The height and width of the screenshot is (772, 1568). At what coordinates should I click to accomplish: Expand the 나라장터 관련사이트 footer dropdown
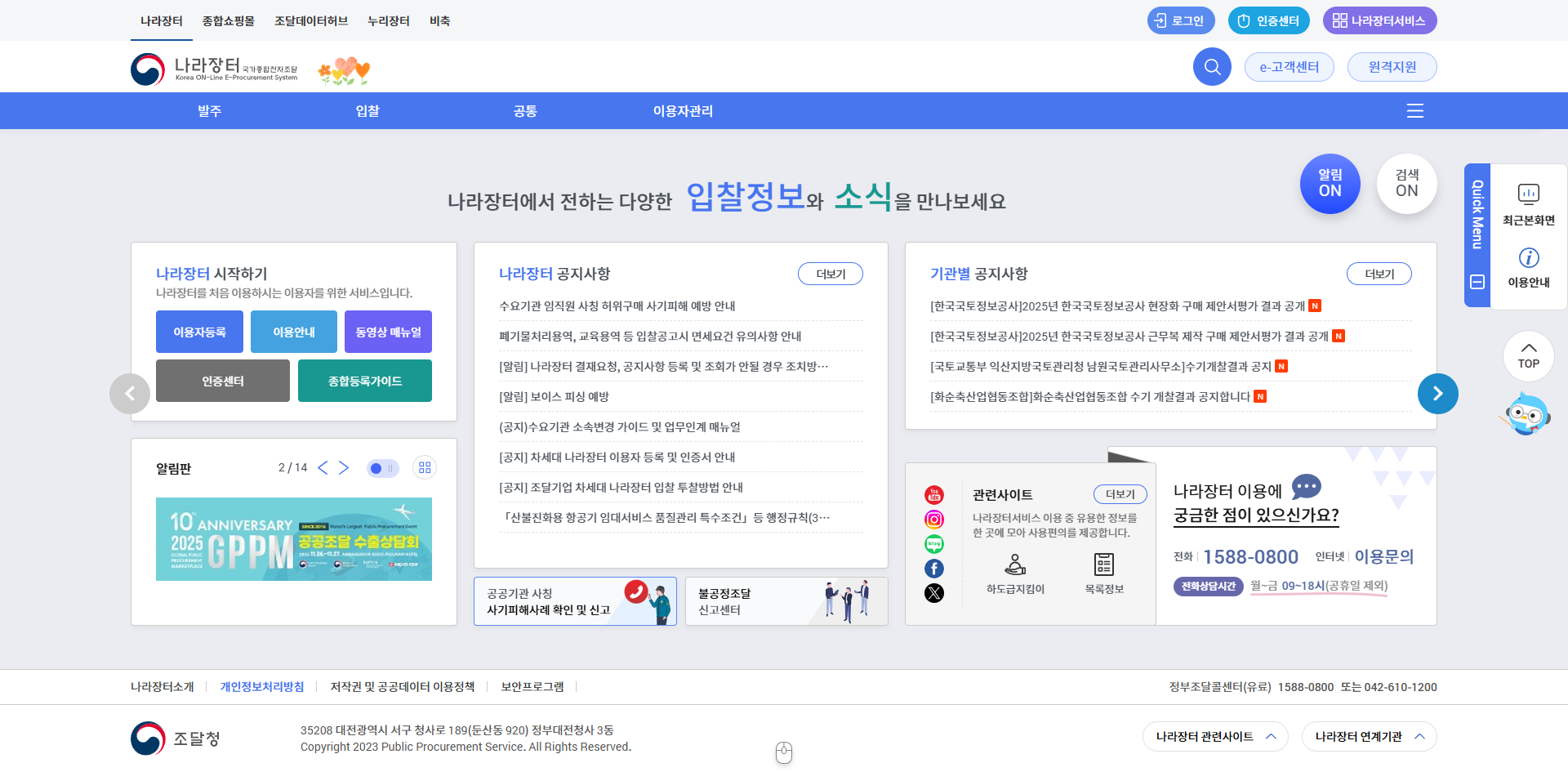(1215, 736)
